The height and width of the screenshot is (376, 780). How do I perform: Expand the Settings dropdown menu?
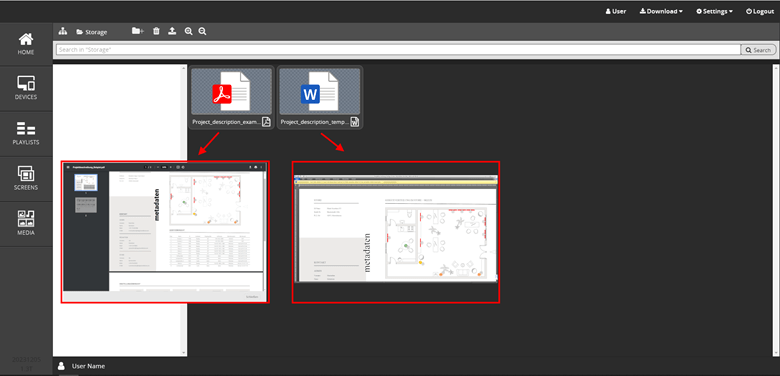tap(714, 11)
